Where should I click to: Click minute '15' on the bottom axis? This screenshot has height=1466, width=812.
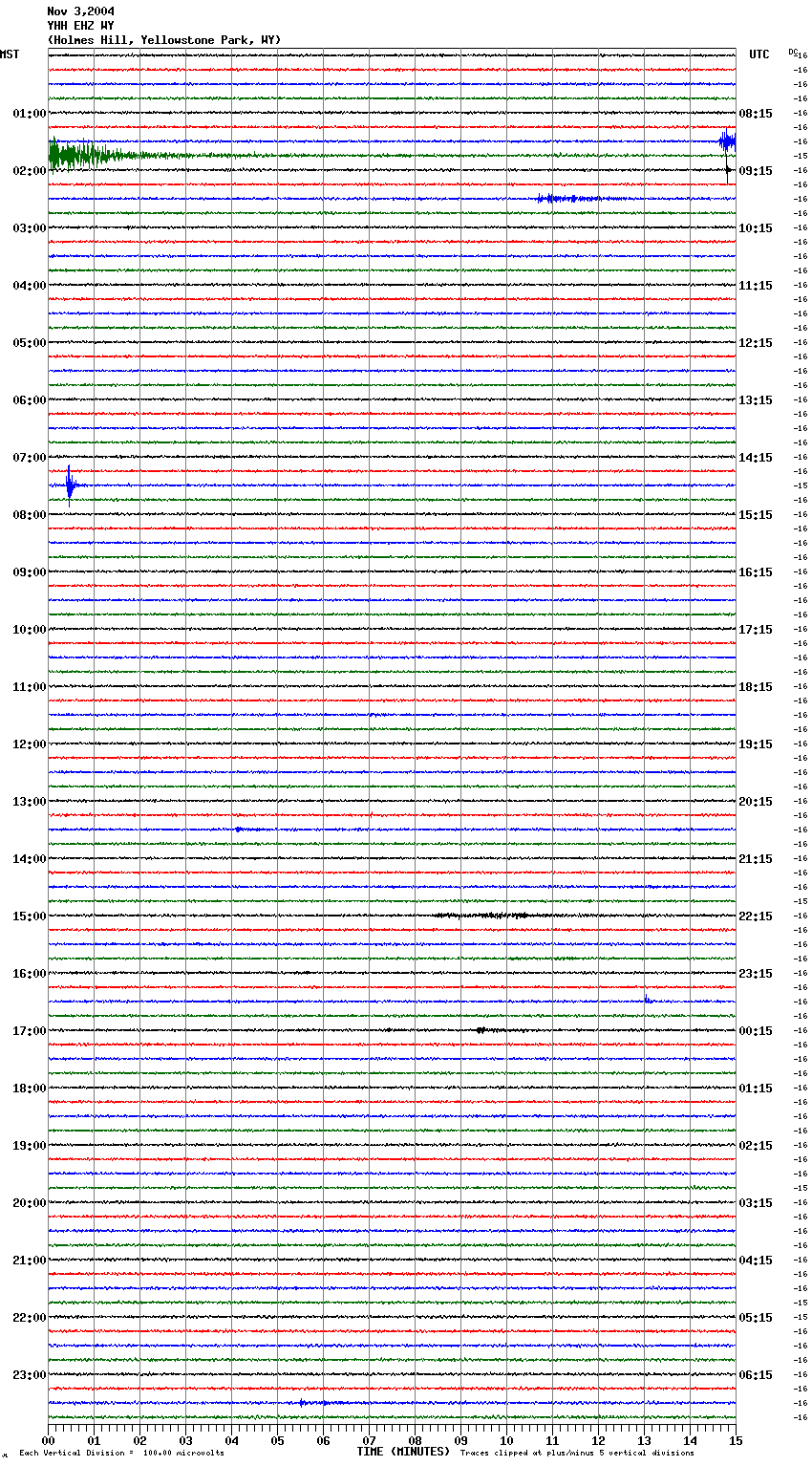coord(736,1440)
